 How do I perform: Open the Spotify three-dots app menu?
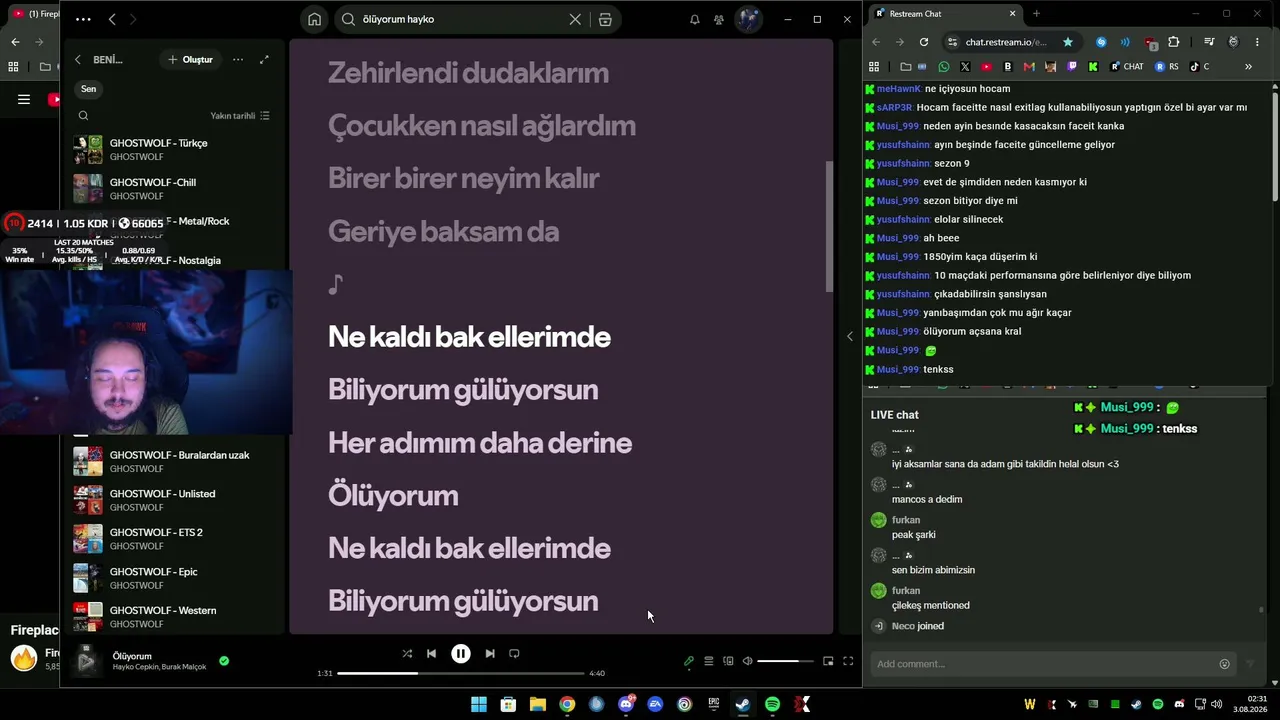(83, 19)
